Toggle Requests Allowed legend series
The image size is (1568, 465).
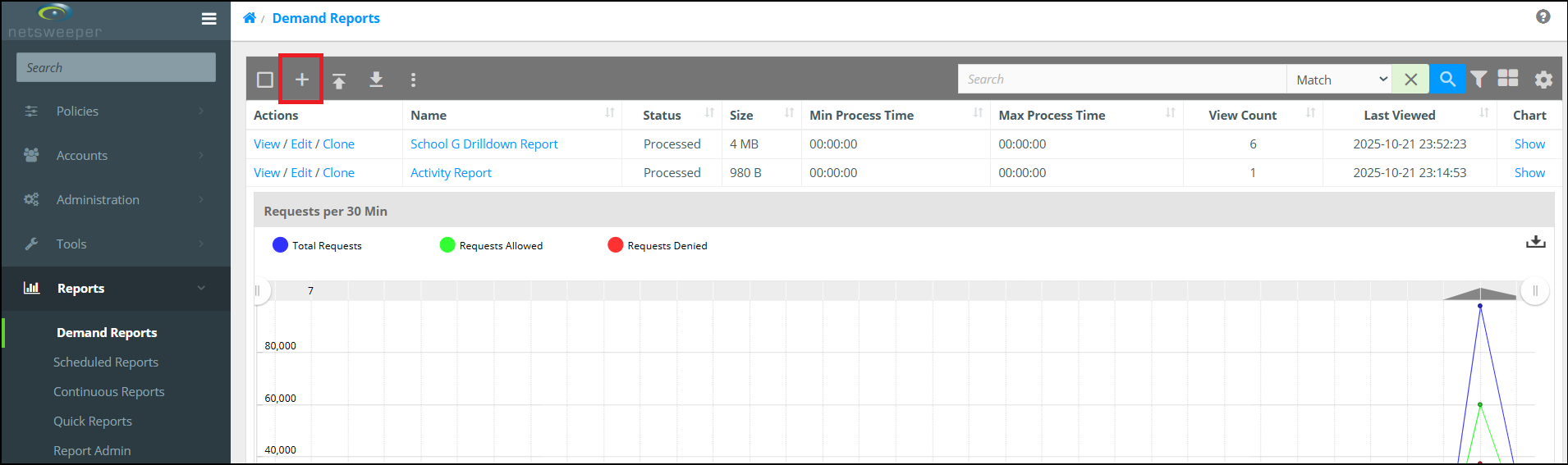[491, 245]
